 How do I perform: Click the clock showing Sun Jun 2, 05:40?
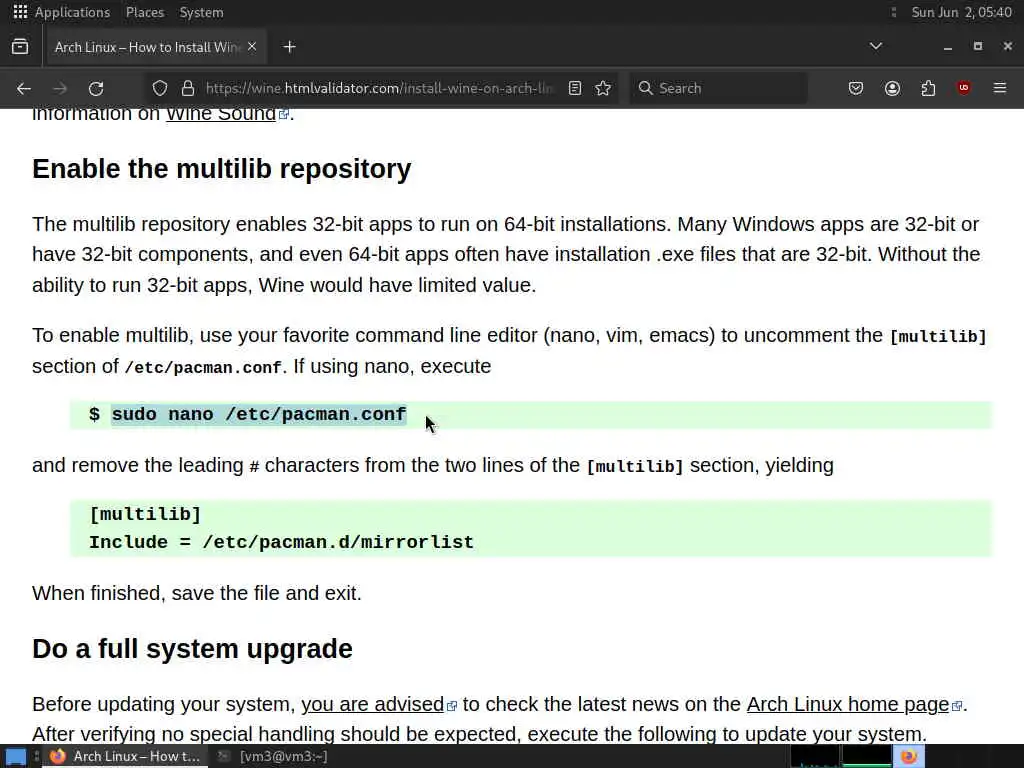[x=961, y=12]
